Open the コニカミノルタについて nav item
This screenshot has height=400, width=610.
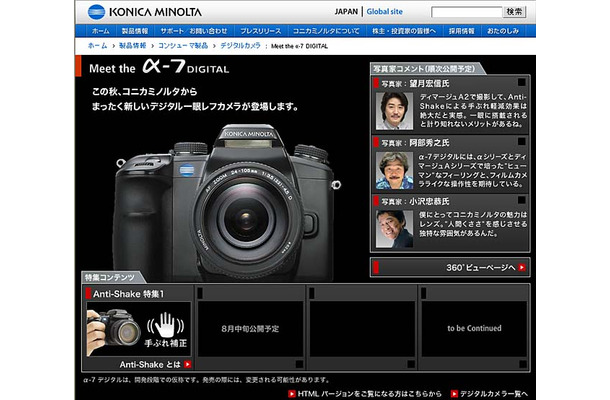point(326,31)
